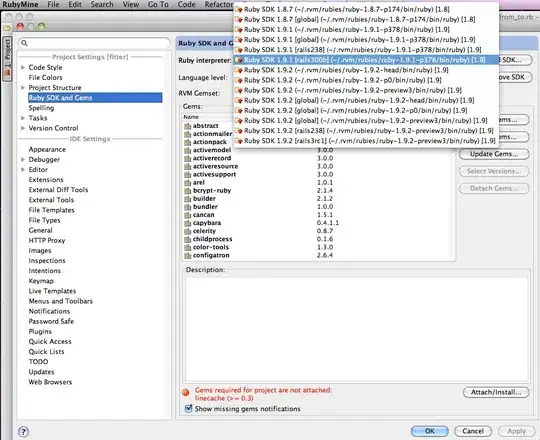Expand the Debugger settings node

point(23,159)
